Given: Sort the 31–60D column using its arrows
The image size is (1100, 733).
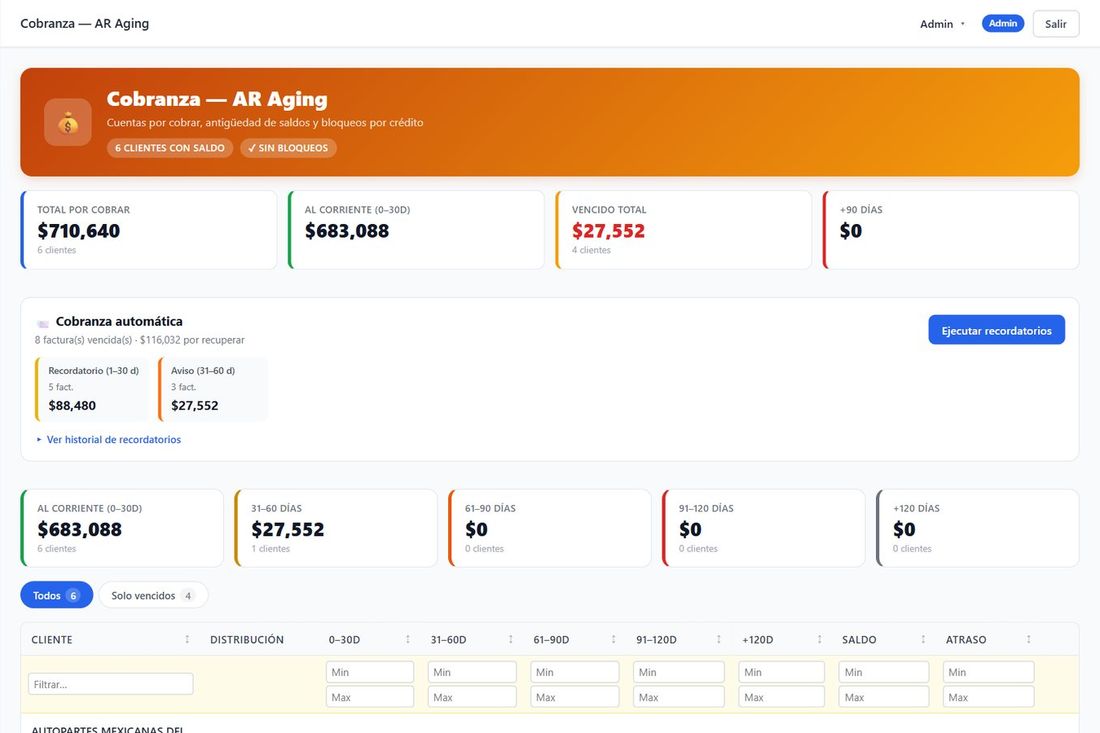Looking at the screenshot, I should (x=511, y=639).
